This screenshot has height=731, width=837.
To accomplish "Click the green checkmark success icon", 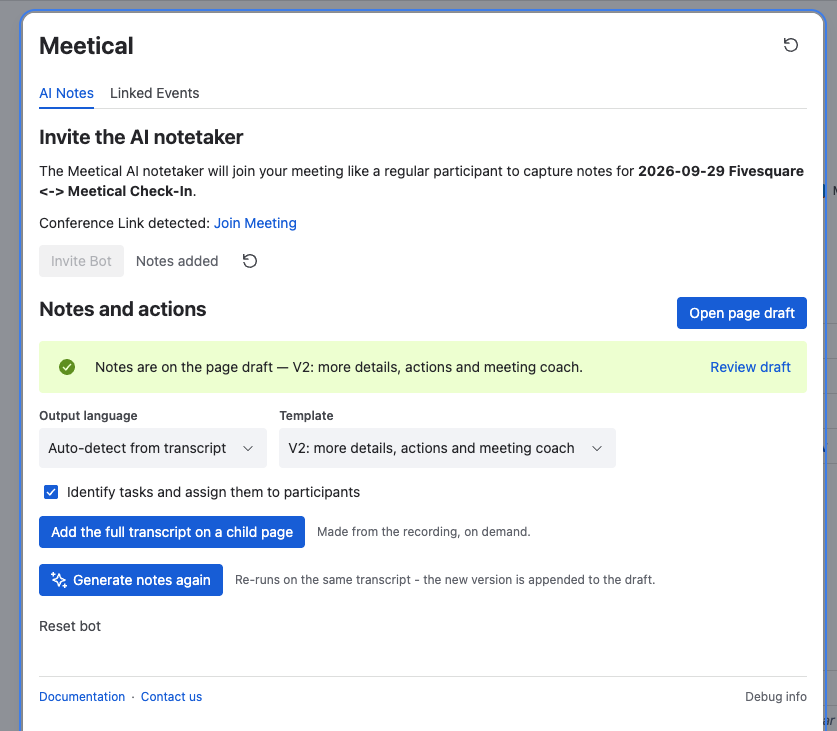I will pos(67,367).
